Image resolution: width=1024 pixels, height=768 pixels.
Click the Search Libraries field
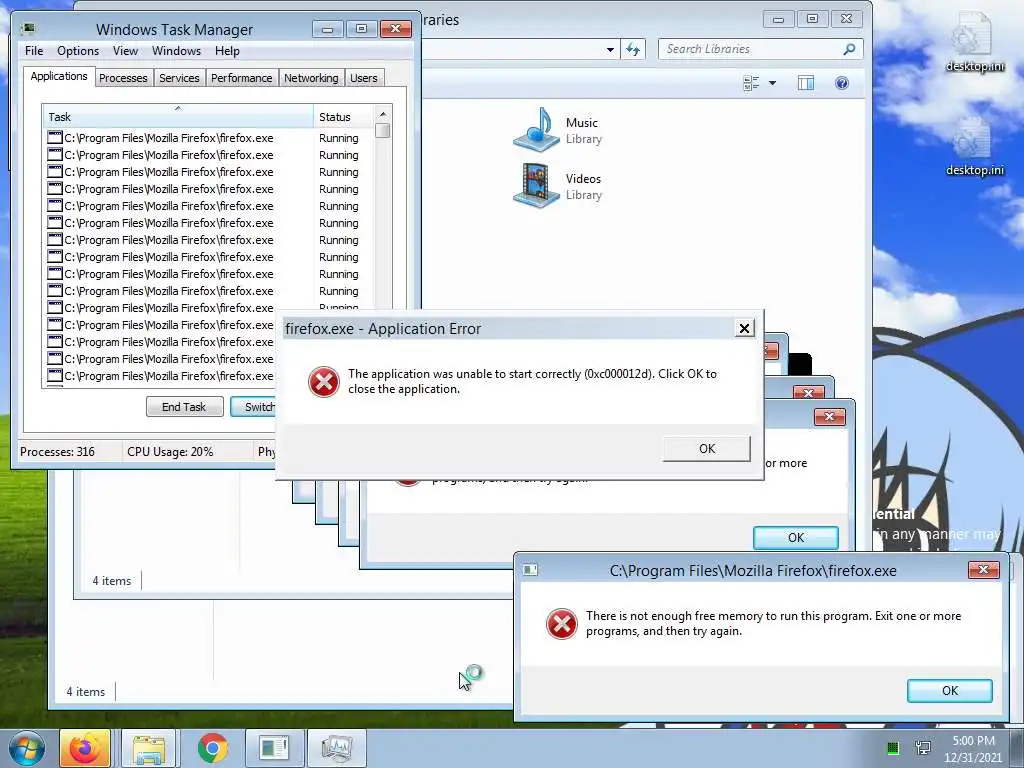click(761, 49)
